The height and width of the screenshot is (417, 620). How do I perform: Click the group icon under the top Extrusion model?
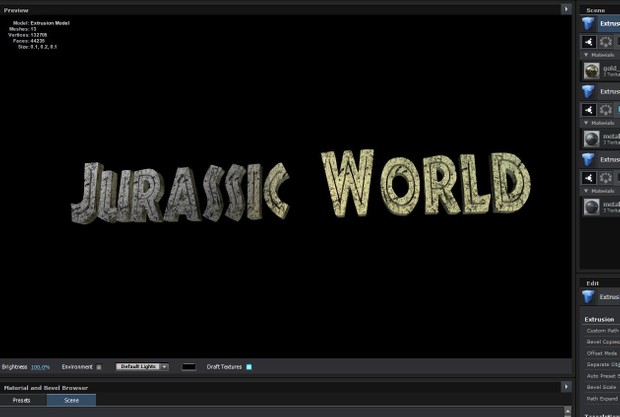589,42
